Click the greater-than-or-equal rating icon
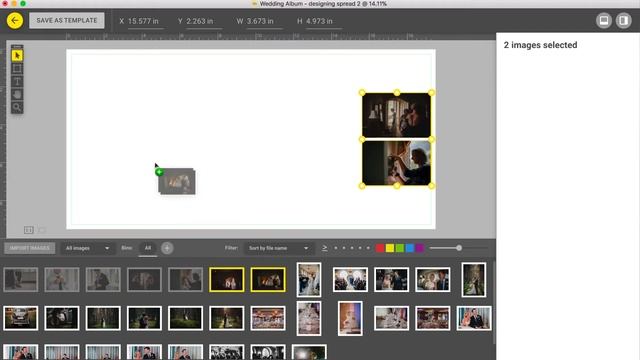 pos(324,248)
